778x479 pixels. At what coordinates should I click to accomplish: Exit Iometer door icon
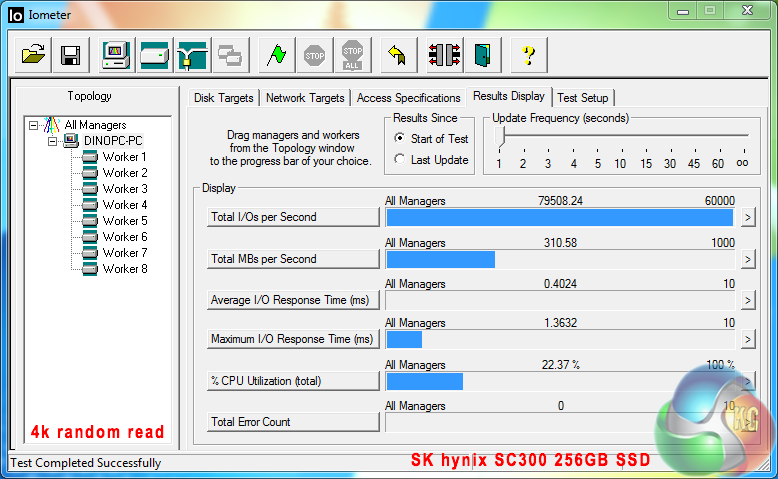pos(482,55)
